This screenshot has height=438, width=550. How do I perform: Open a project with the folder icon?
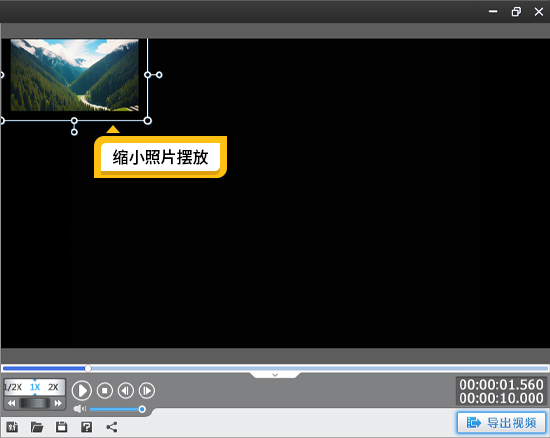click(37, 427)
